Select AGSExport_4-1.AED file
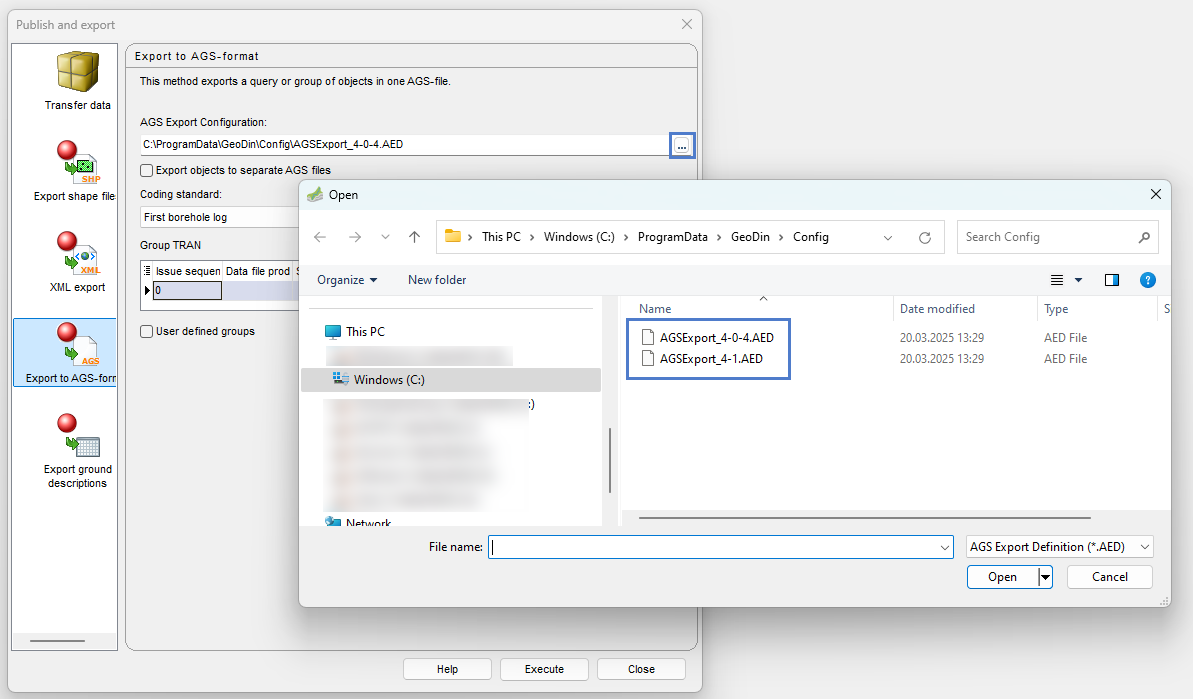Image resolution: width=1193 pixels, height=699 pixels. [x=711, y=359]
